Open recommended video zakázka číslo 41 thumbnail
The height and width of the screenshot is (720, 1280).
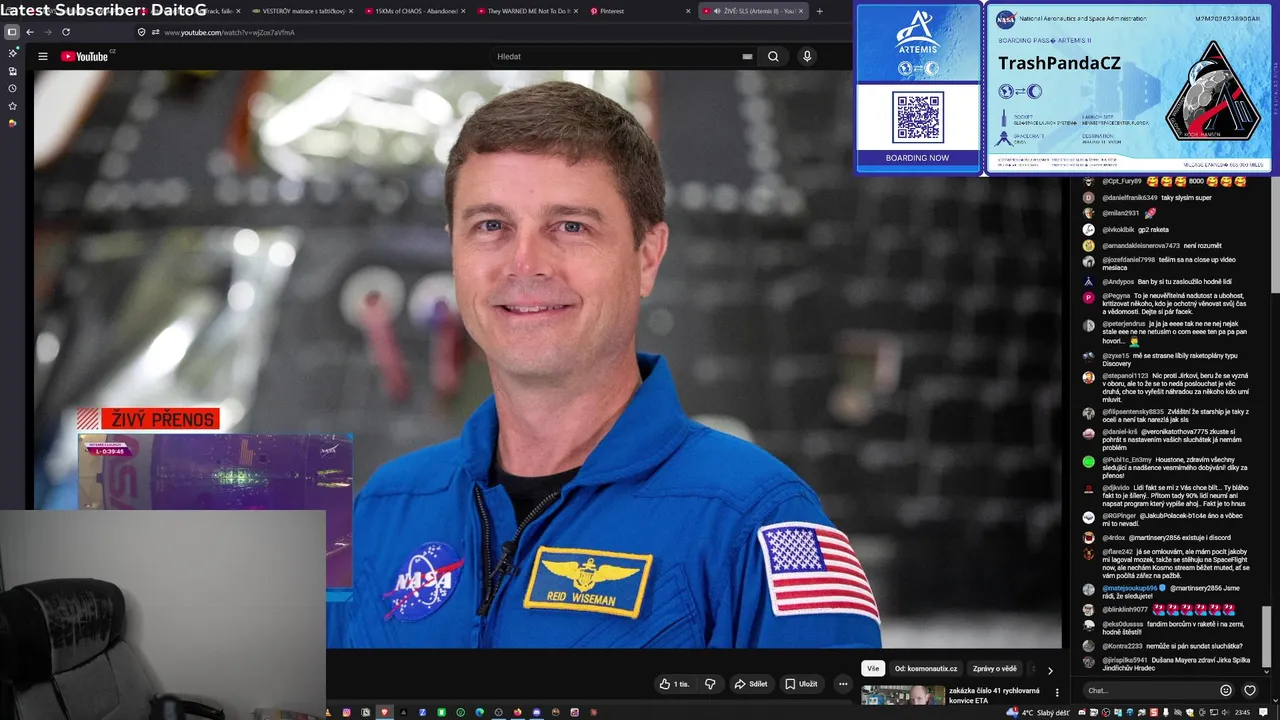pyautogui.click(x=903, y=695)
